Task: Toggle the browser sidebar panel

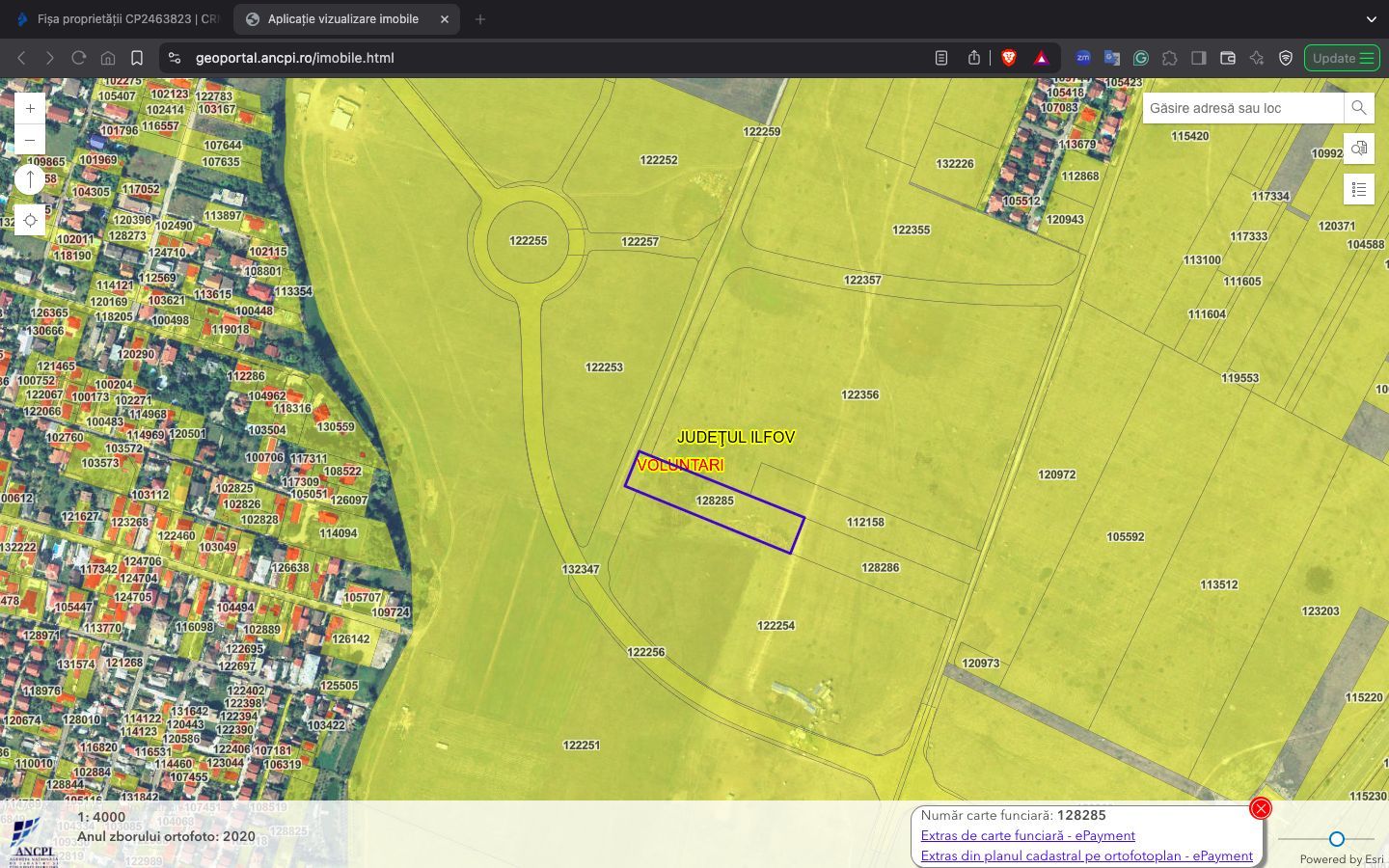Action: 1199,58
